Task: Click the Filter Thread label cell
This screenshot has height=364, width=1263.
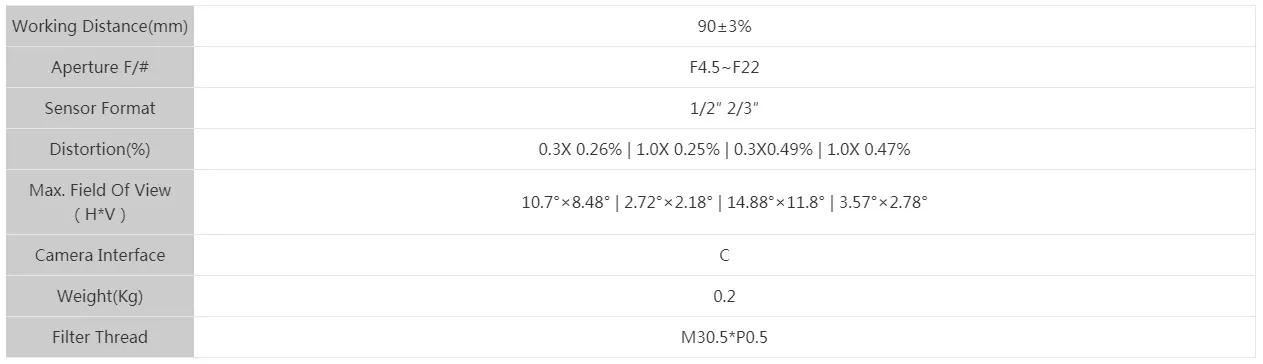Action: 100,337
